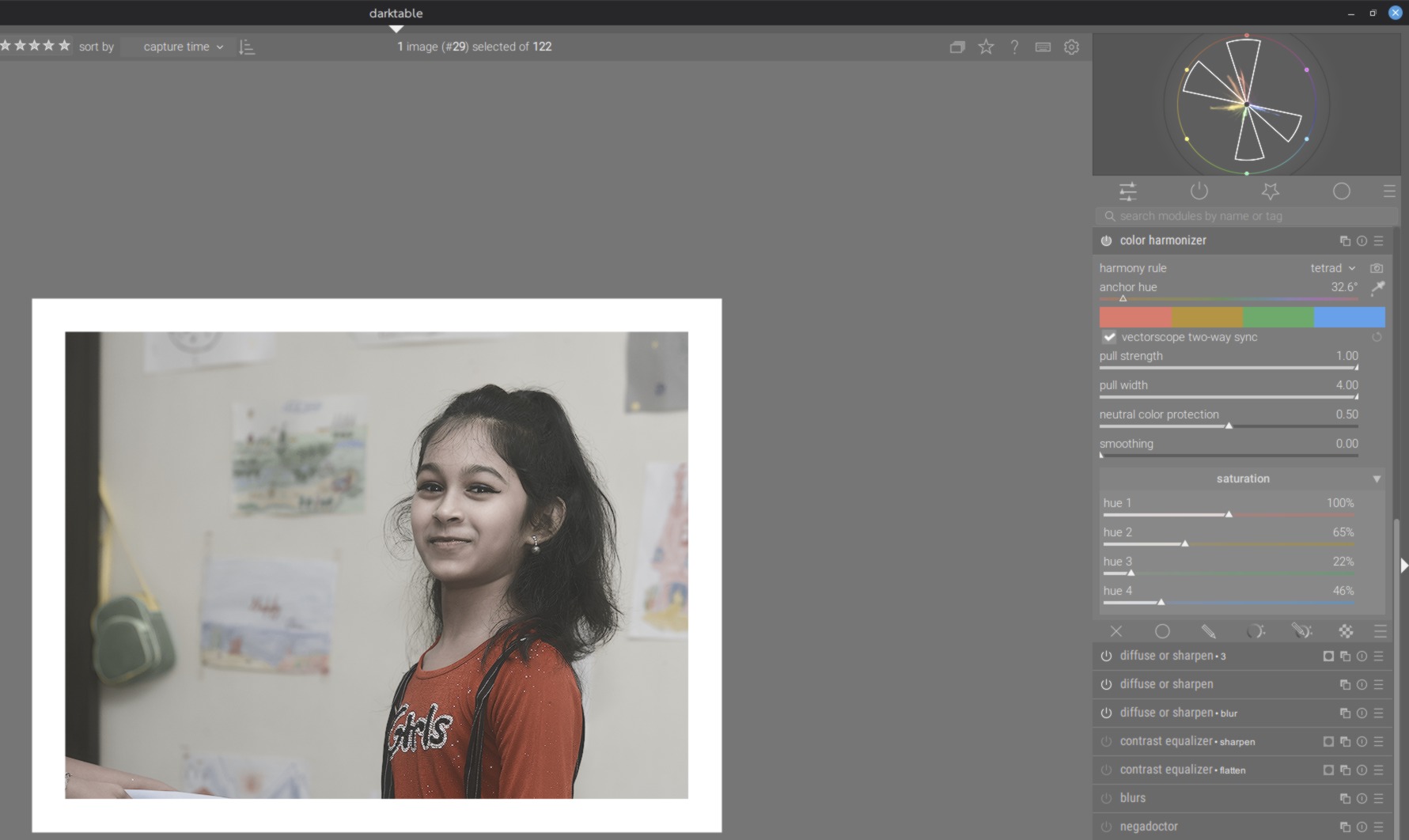Viewport: 1409px width, 840px height.
Task: Adjust the neutral color protection slider
Action: tap(1229, 426)
